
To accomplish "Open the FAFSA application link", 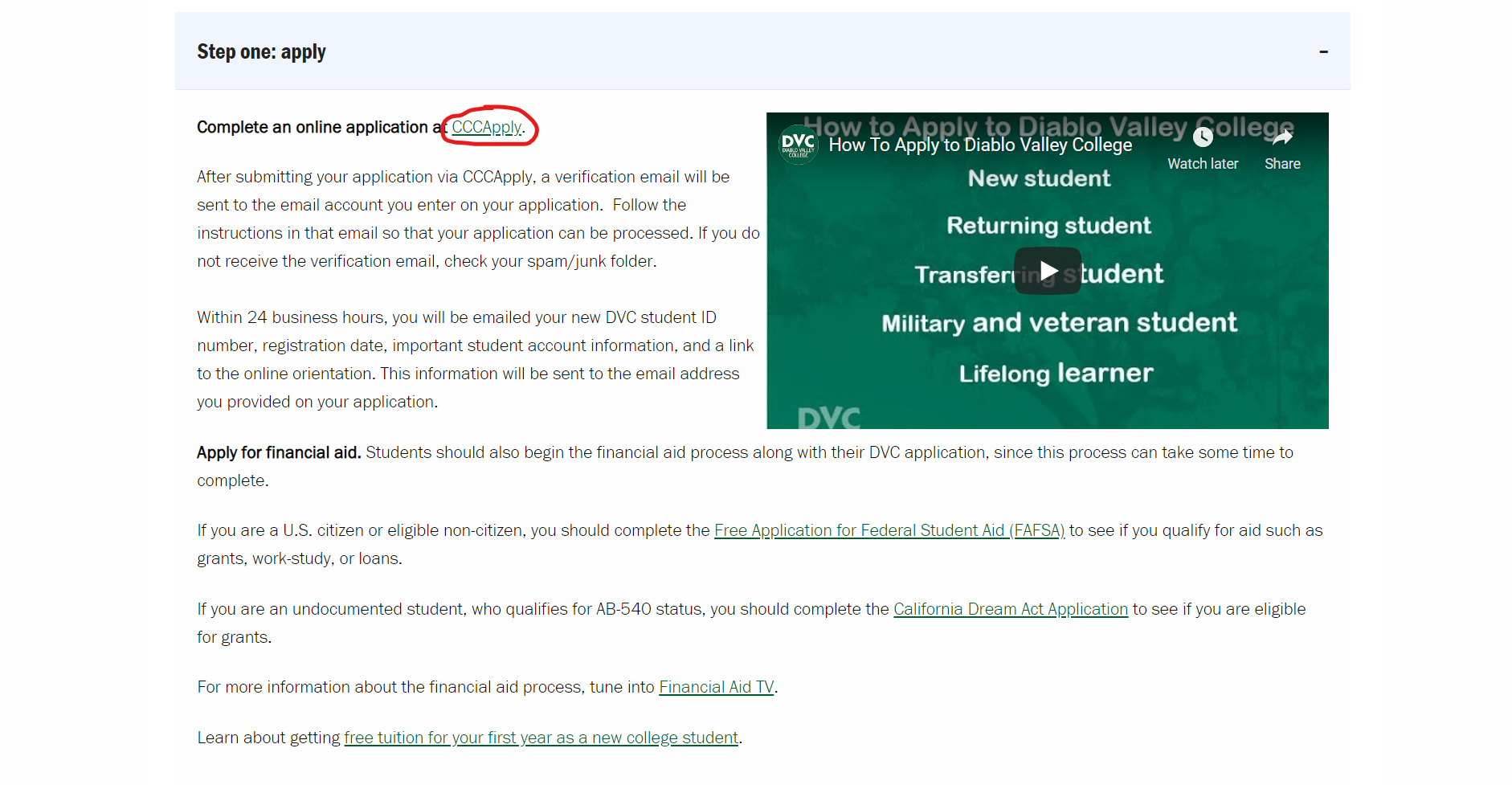I will pos(889,530).
